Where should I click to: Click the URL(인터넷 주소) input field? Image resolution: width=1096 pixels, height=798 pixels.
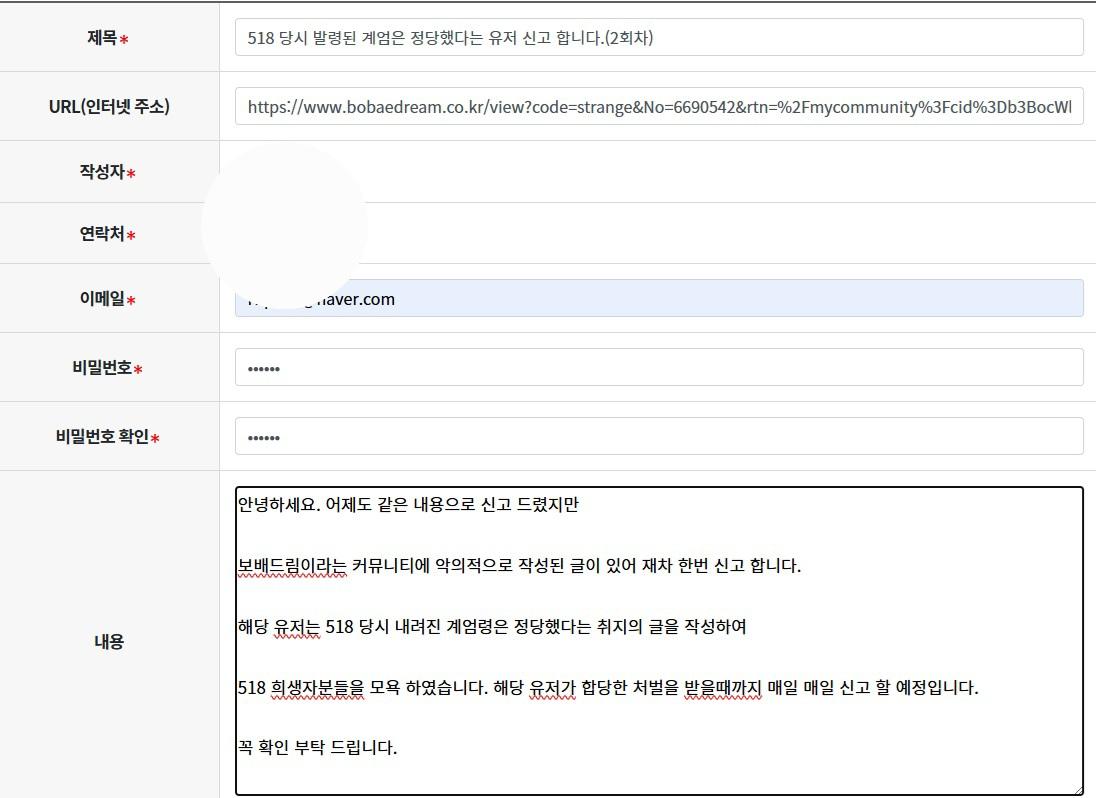click(659, 106)
